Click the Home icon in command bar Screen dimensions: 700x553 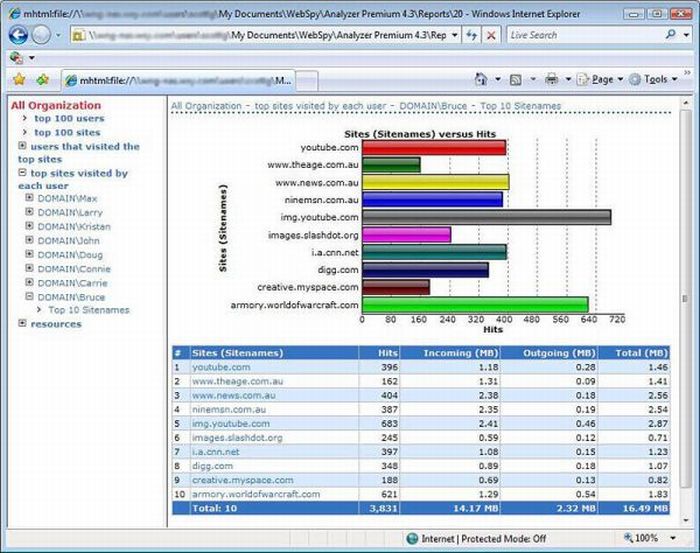tap(481, 79)
